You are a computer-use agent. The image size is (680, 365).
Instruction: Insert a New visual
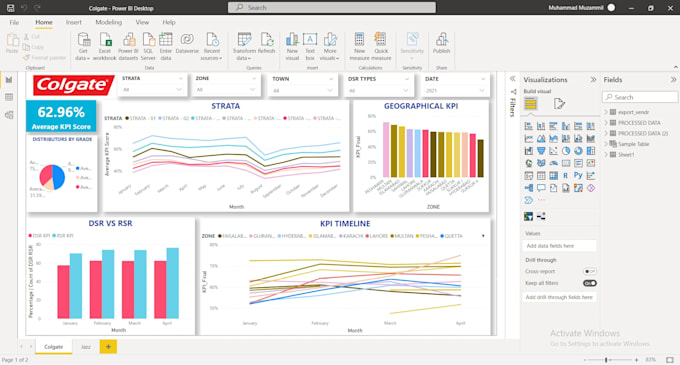coord(292,46)
